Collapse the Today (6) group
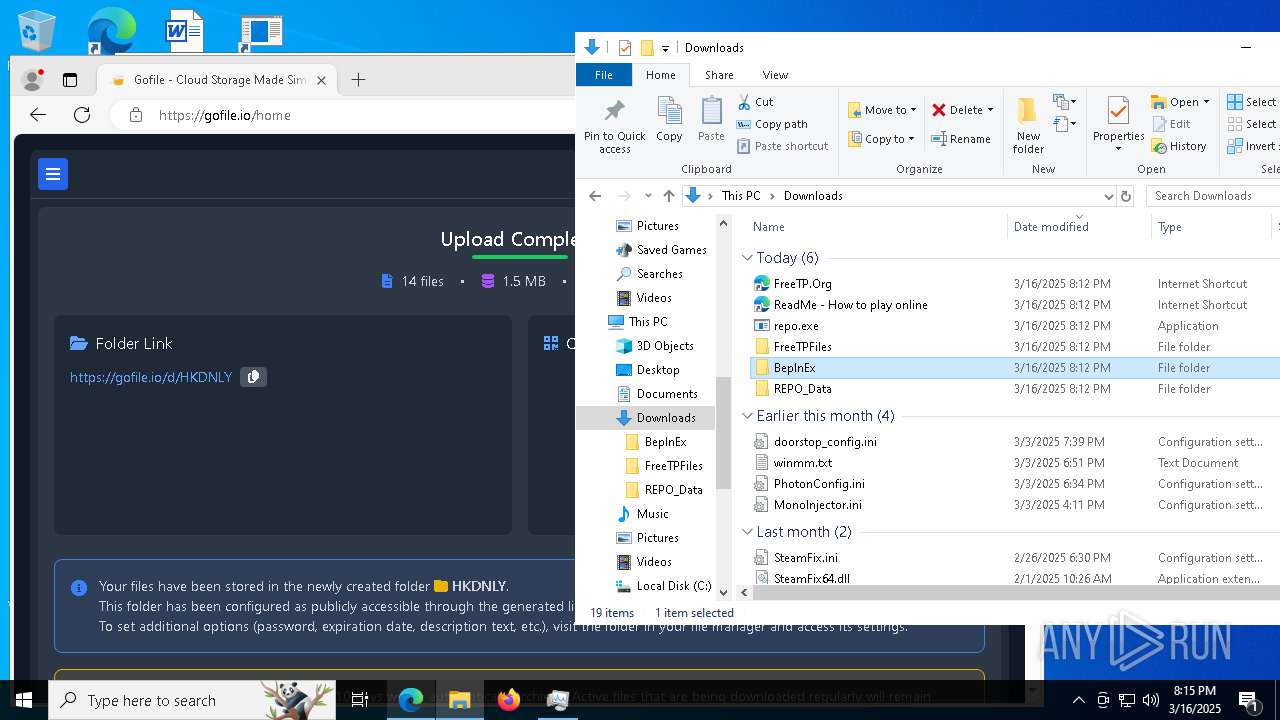Image resolution: width=1280 pixels, height=720 pixels. [747, 258]
